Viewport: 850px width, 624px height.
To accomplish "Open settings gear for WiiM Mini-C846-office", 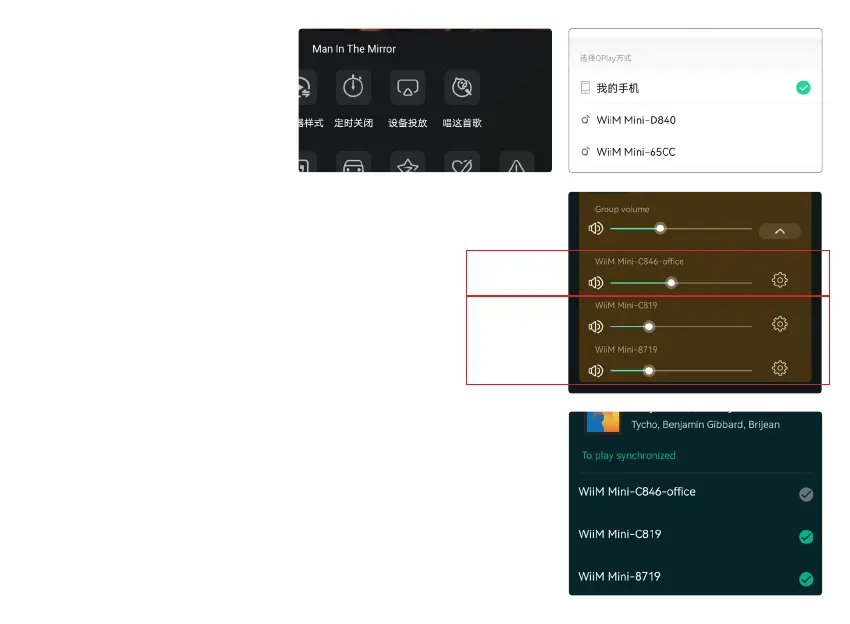I will pyautogui.click(x=780, y=280).
